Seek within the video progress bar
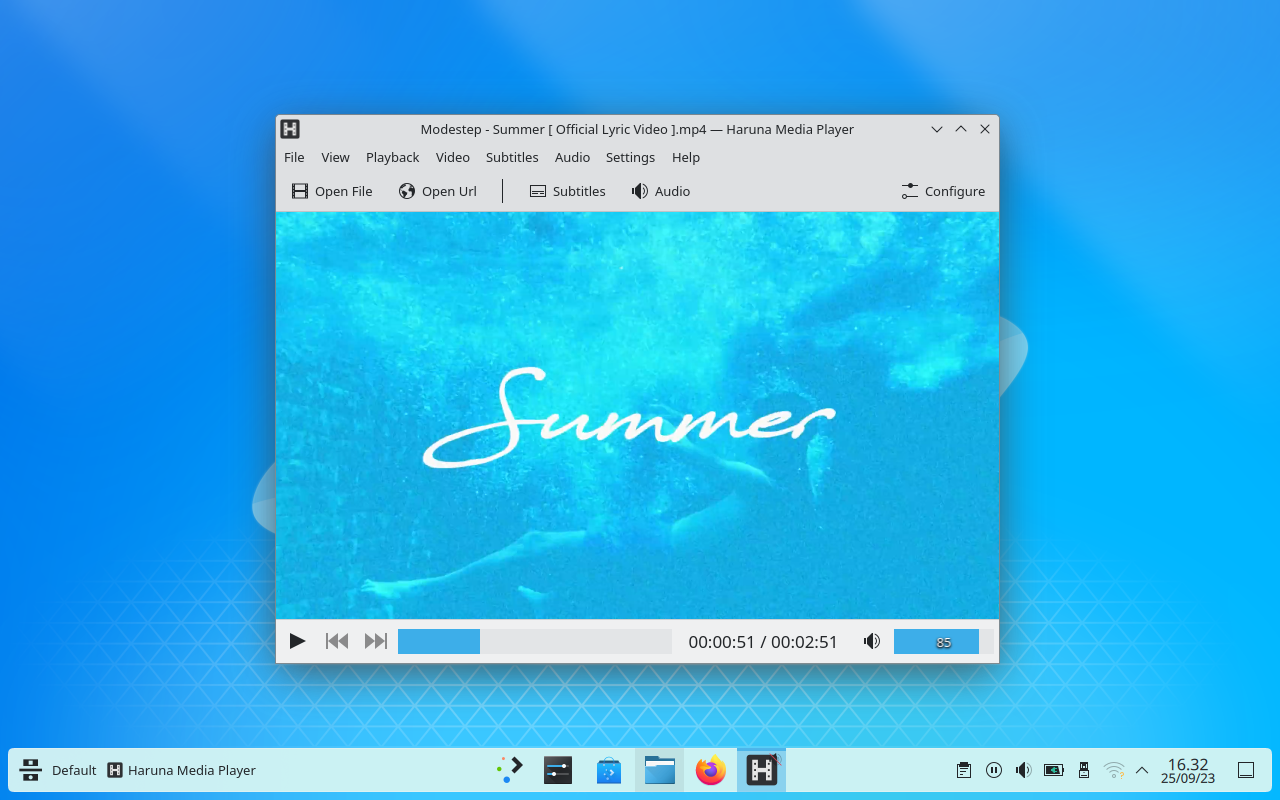Image resolution: width=1280 pixels, height=800 pixels. coord(535,640)
